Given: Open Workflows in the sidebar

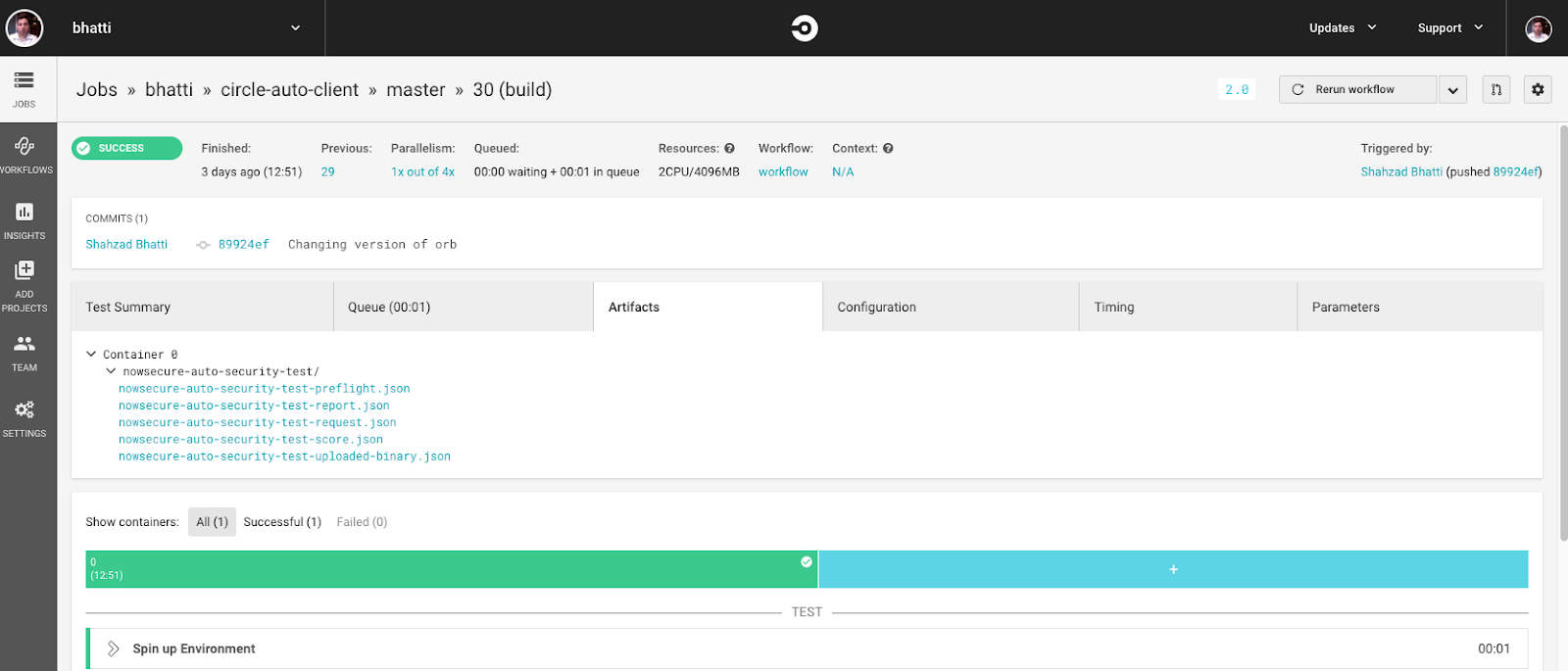Looking at the screenshot, I should 24,148.
